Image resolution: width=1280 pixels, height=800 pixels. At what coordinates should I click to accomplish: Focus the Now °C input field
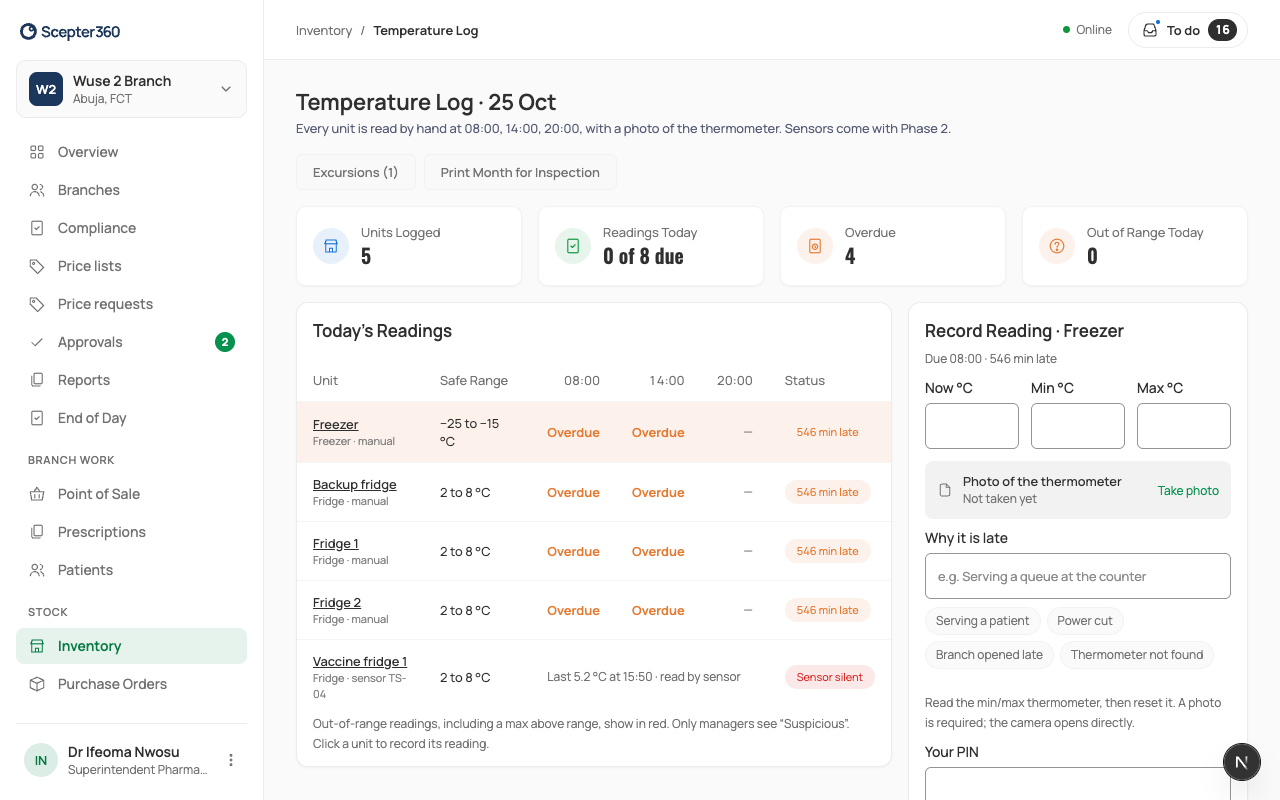coord(972,426)
